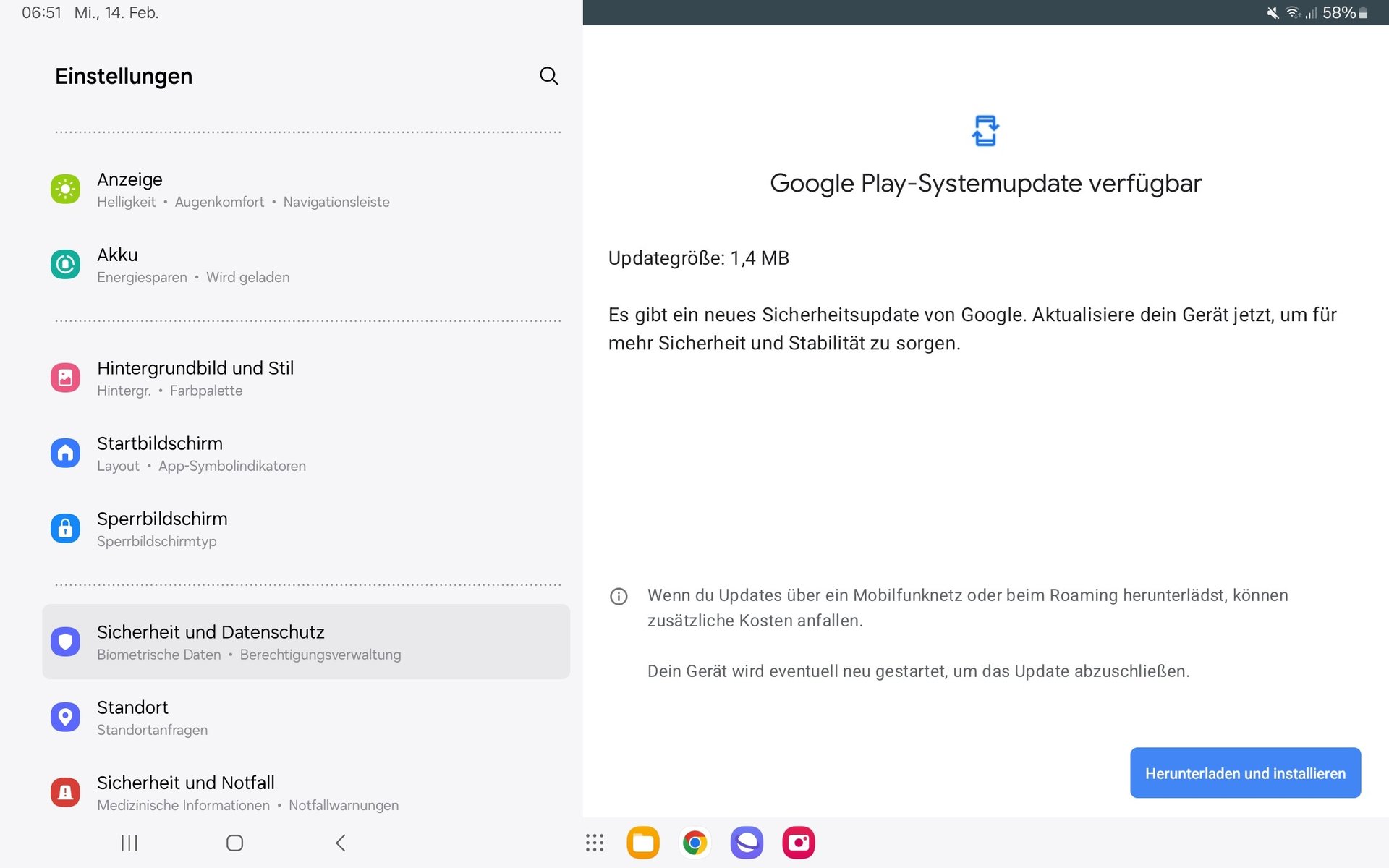Open the app drawer grid icon
Viewport: 1389px width, 868px height.
click(595, 843)
